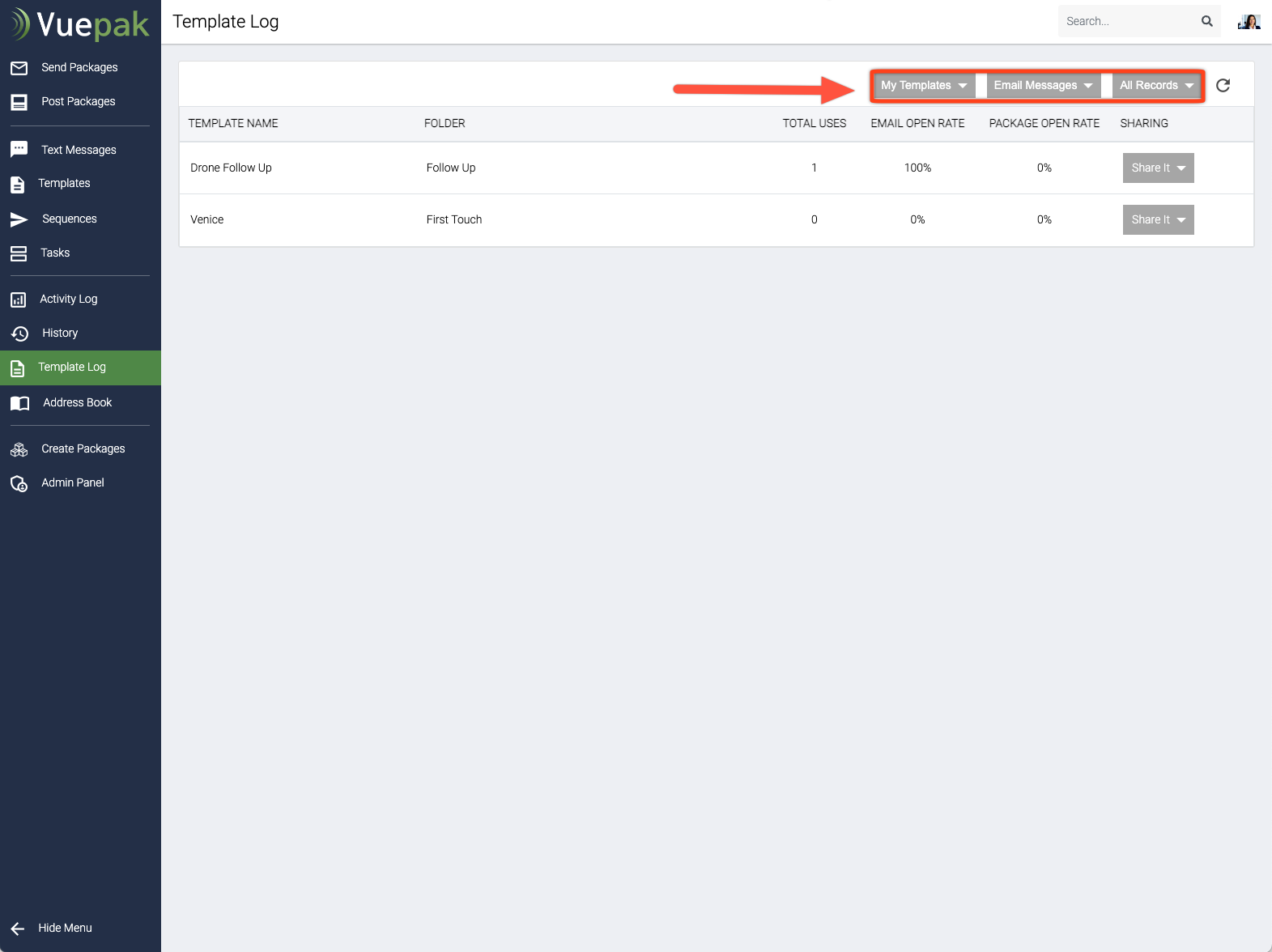Click the Text Messages chat bubble icon

(19, 150)
